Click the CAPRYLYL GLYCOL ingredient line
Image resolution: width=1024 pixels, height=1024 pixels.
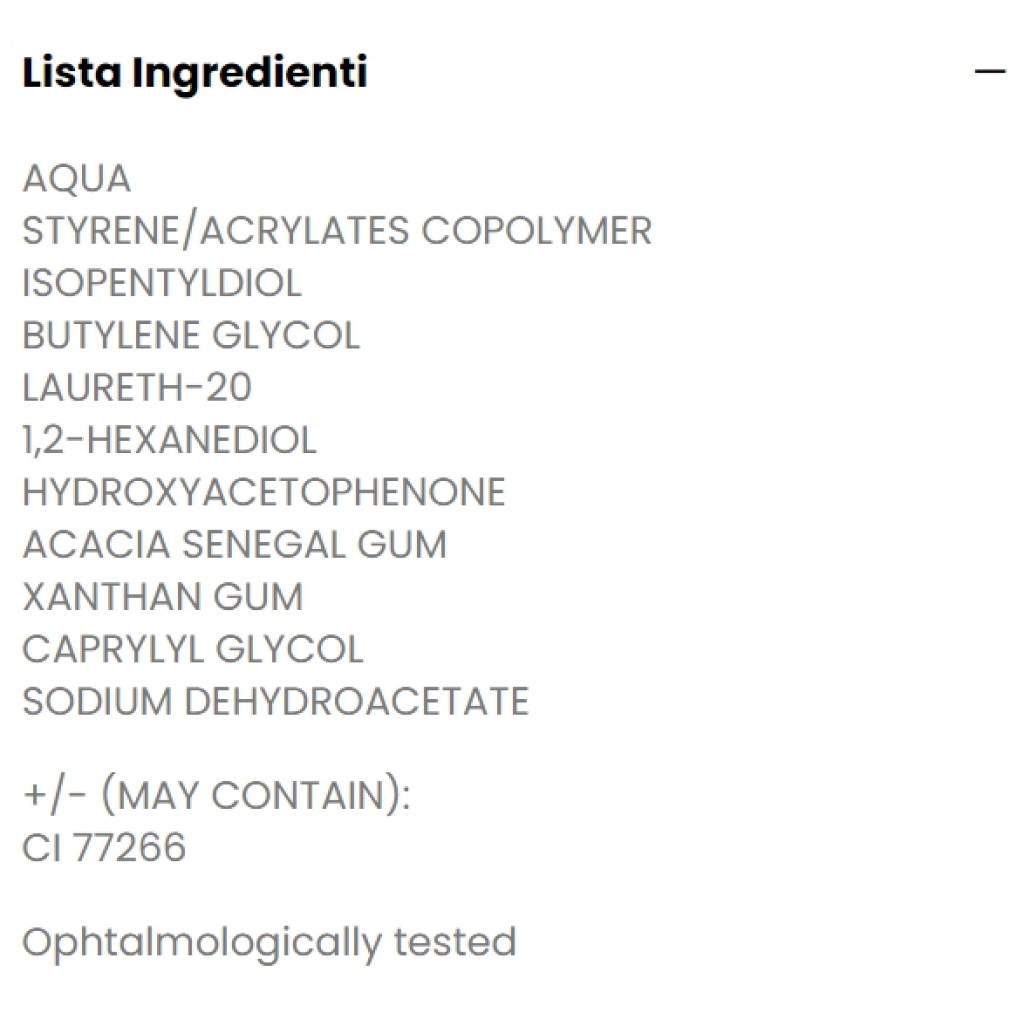(193, 649)
